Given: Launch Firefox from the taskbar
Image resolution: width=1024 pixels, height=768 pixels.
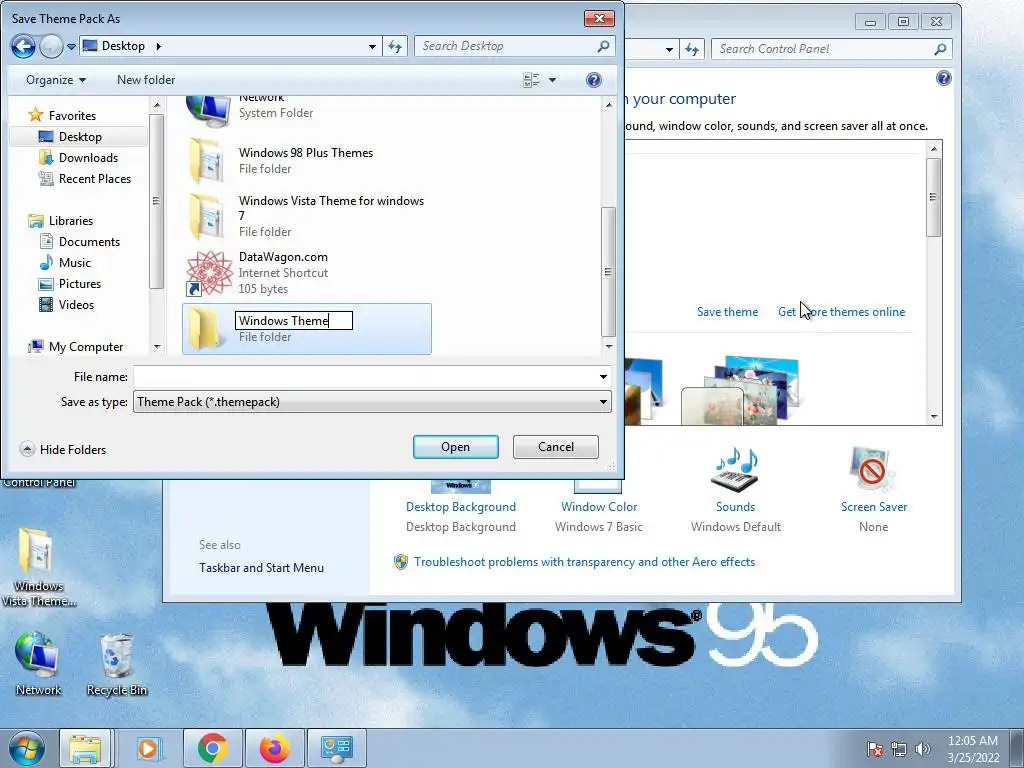Looking at the screenshot, I should [275, 748].
